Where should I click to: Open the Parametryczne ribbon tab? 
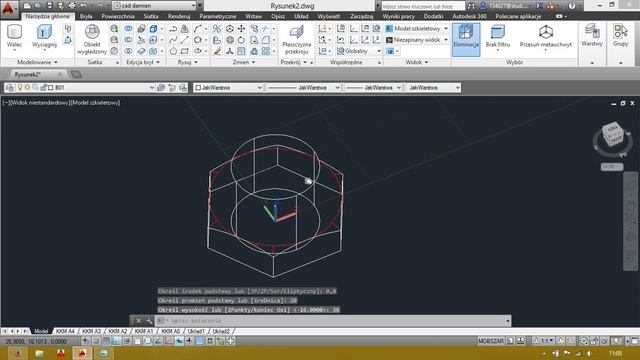coord(218,16)
